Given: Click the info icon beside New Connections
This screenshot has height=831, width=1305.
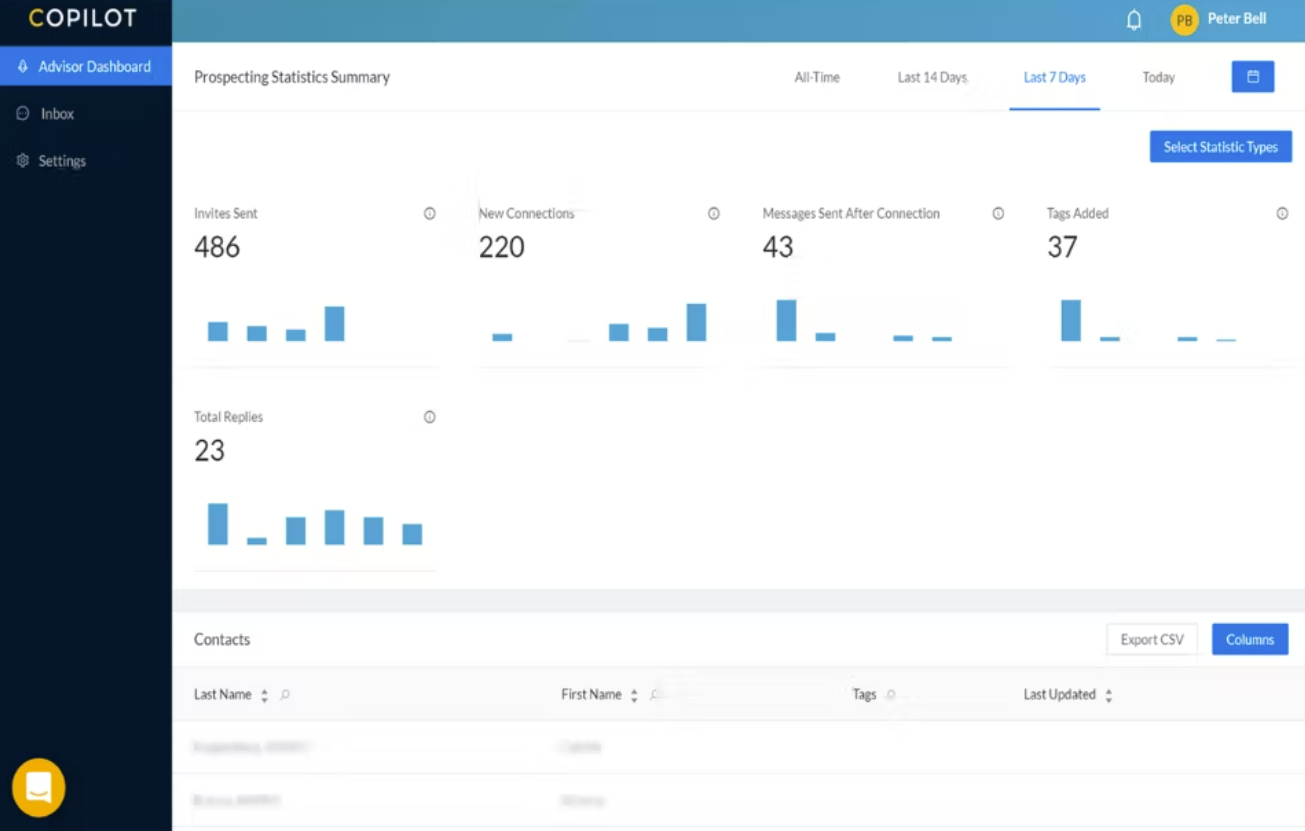Looking at the screenshot, I should coord(714,213).
